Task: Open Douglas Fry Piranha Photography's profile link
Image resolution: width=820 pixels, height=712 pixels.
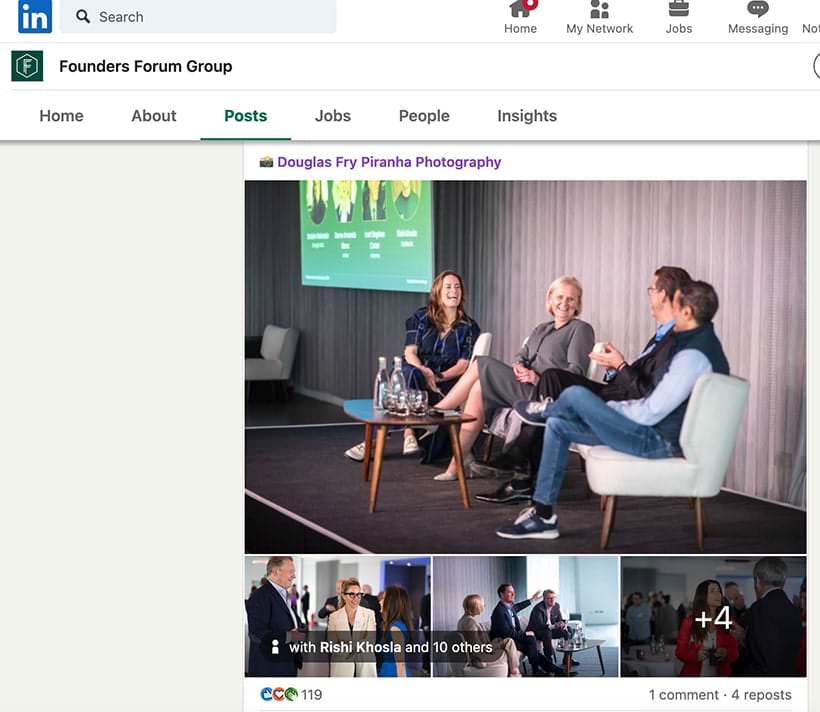Action: tap(390, 161)
